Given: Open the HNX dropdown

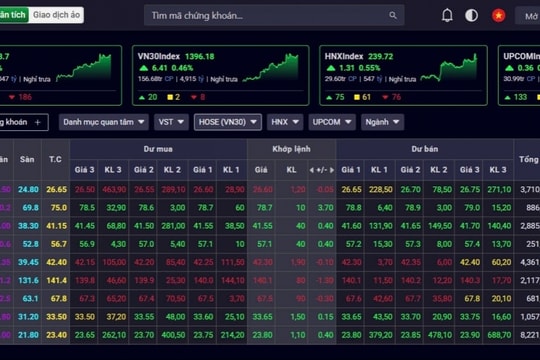Looking at the screenshot, I should click(285, 122).
